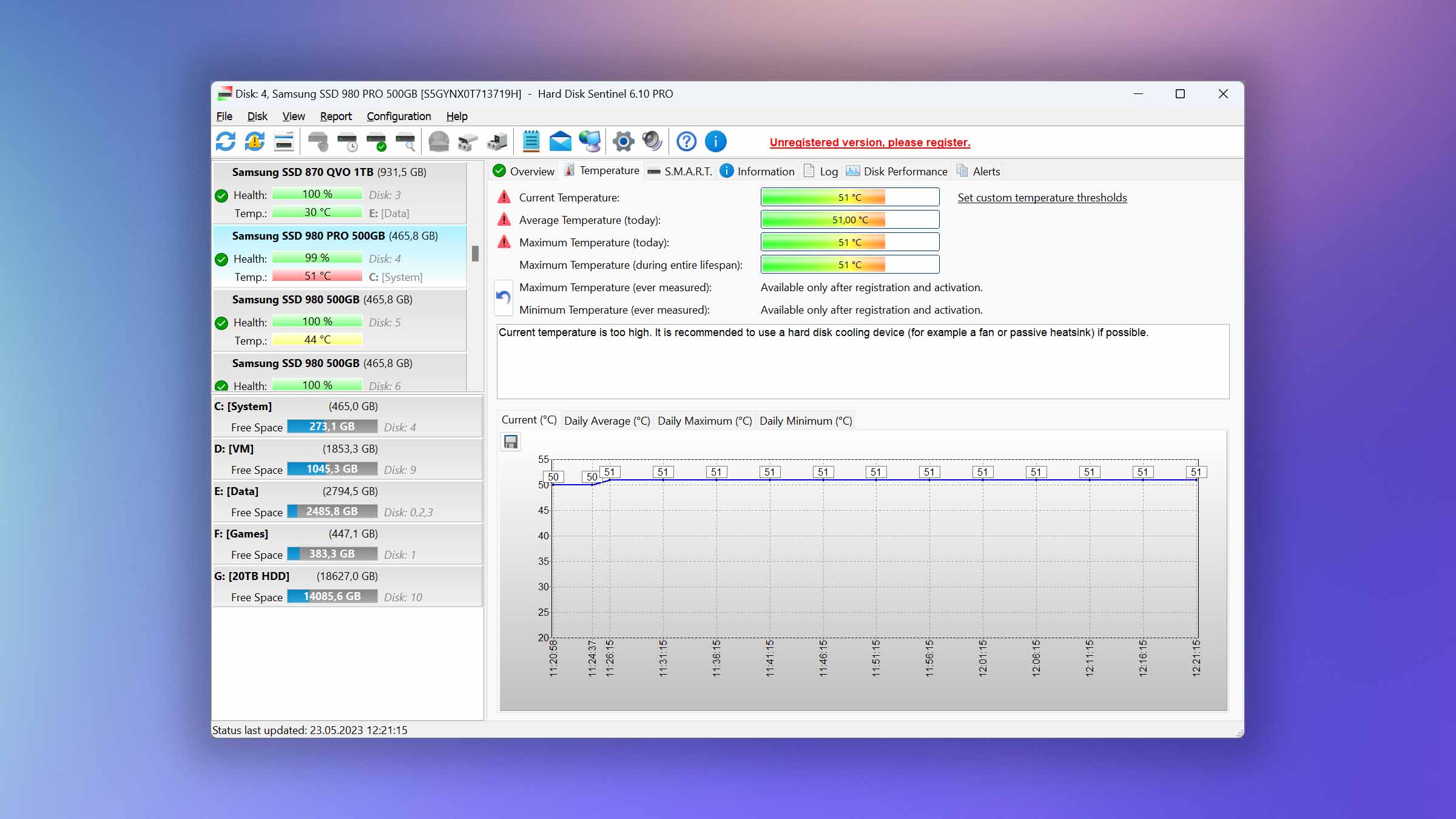1456x819 pixels.
Task: Click 'Status last updated' status bar text
Action: pos(310,730)
